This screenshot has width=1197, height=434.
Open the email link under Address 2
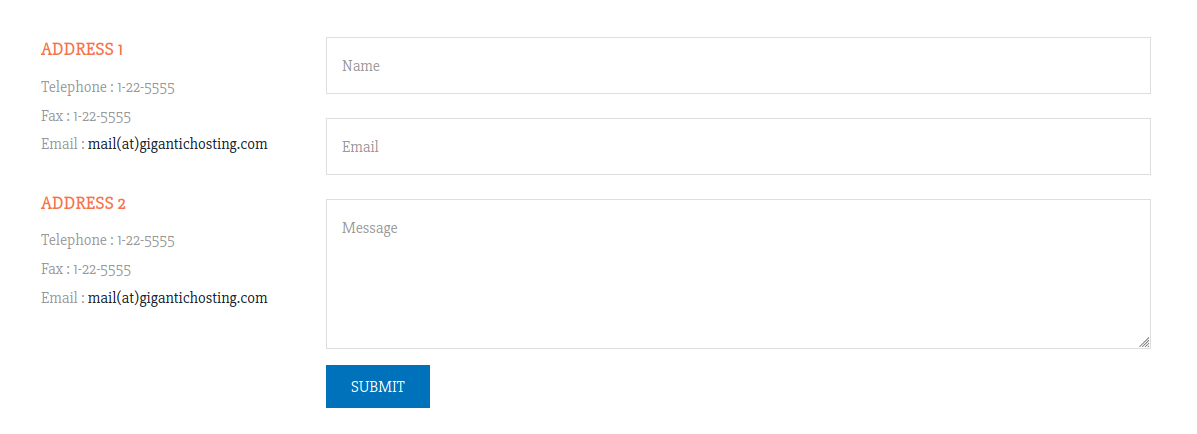(x=177, y=298)
